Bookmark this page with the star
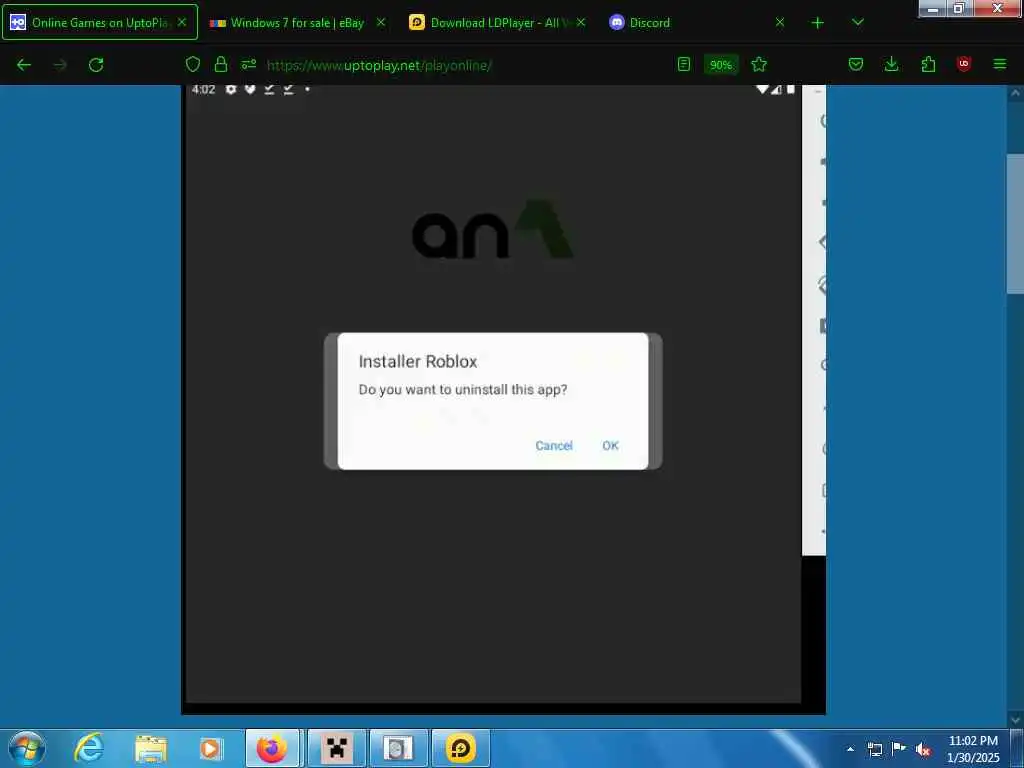Image resolution: width=1024 pixels, height=768 pixels. click(x=759, y=65)
